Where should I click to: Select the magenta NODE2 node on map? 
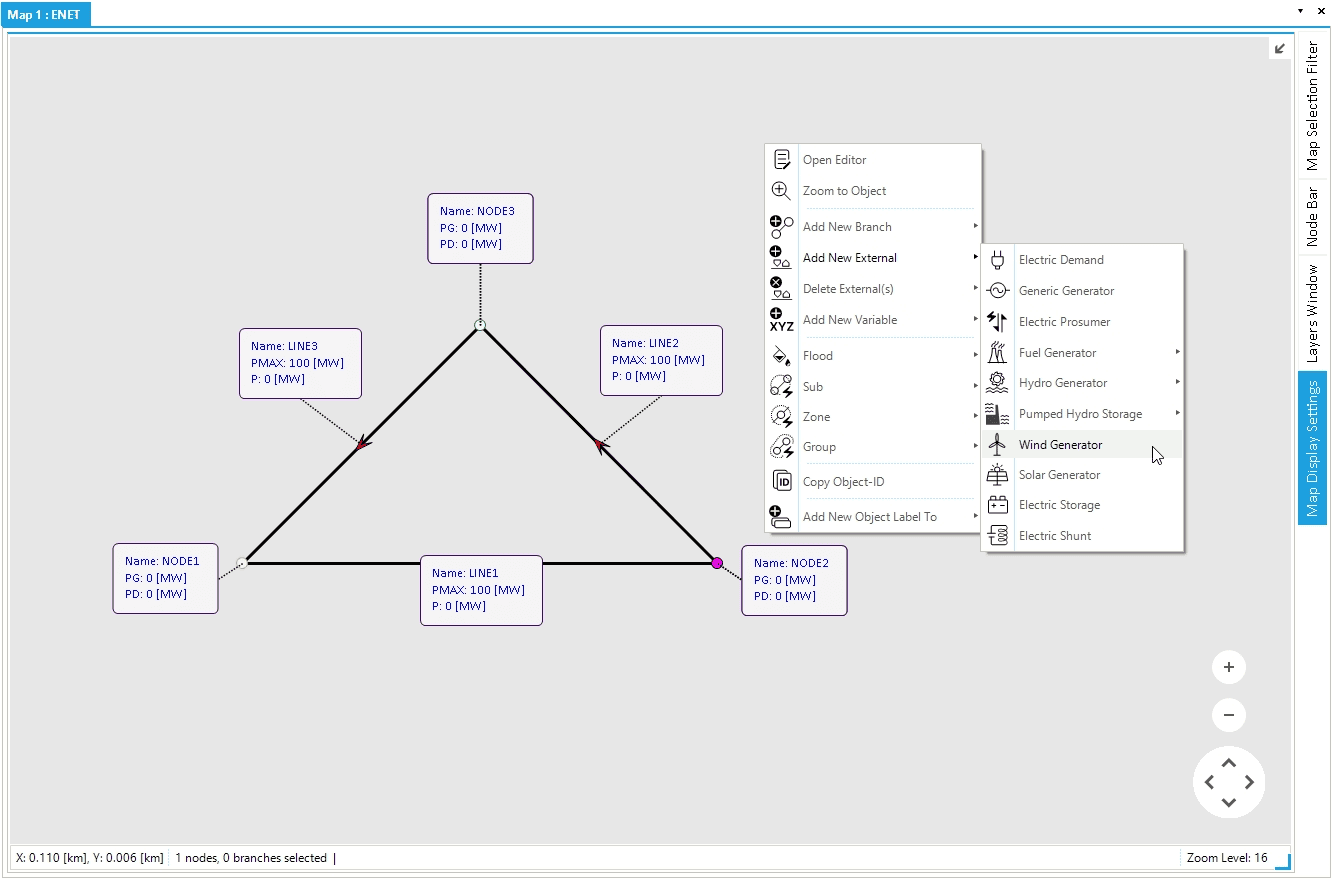click(x=717, y=563)
